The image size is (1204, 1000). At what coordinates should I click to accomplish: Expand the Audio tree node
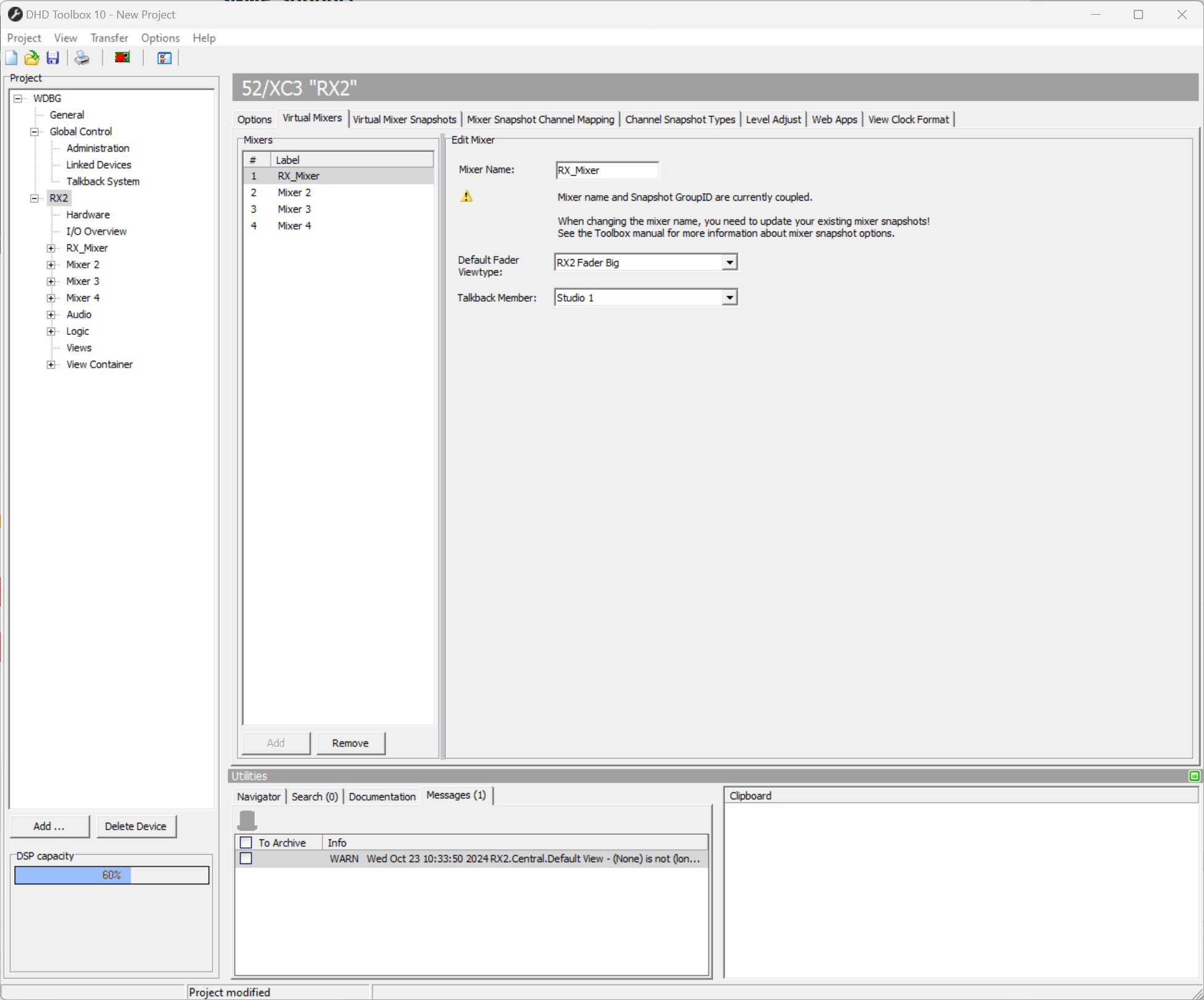pyautogui.click(x=51, y=315)
